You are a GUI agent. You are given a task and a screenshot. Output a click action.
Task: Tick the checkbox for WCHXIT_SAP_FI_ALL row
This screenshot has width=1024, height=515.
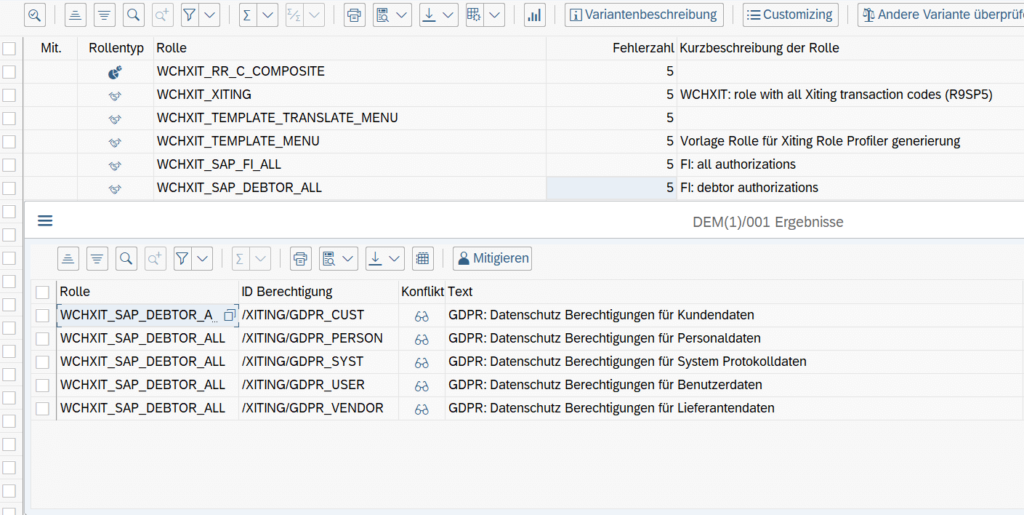click(x=9, y=165)
